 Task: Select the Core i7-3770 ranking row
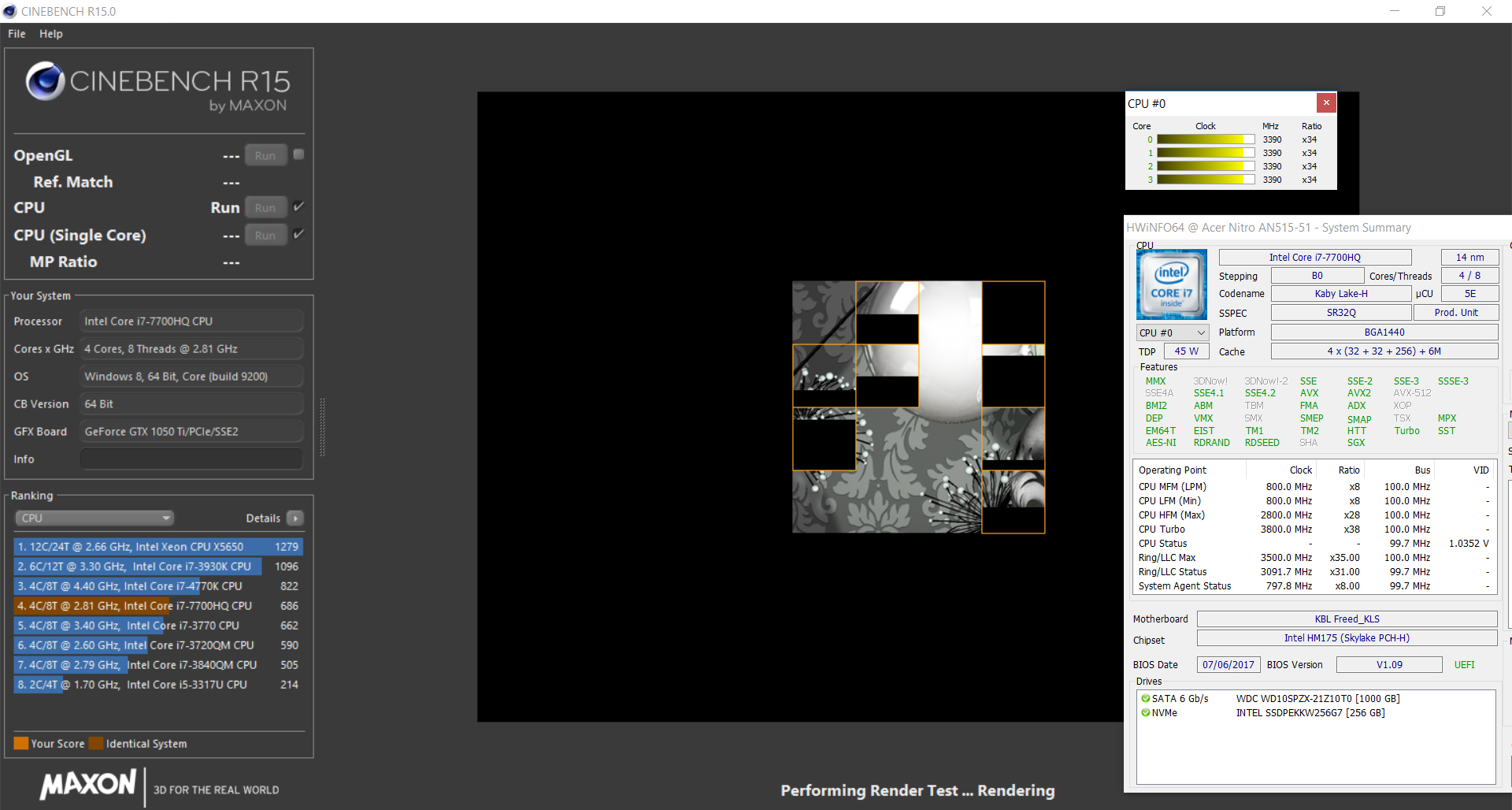pyautogui.click(x=158, y=626)
